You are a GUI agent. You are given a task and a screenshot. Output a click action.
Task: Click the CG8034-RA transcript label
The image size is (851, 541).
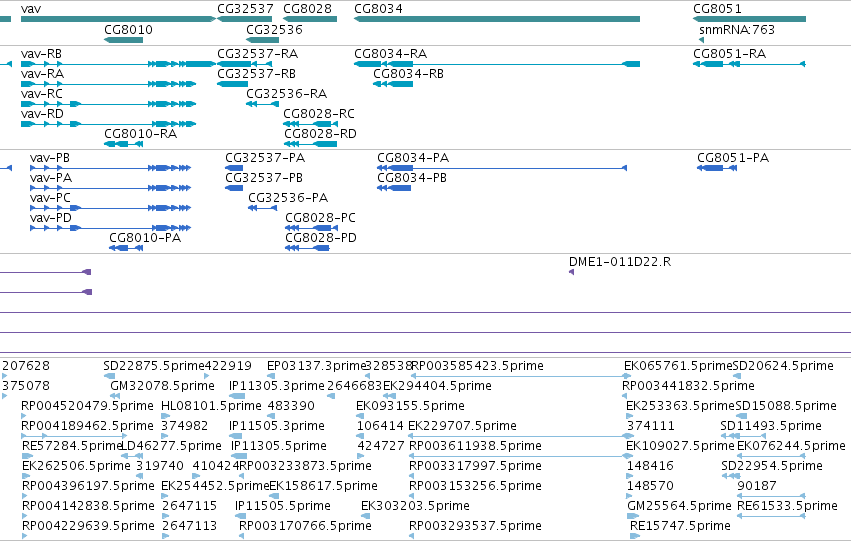391,54
